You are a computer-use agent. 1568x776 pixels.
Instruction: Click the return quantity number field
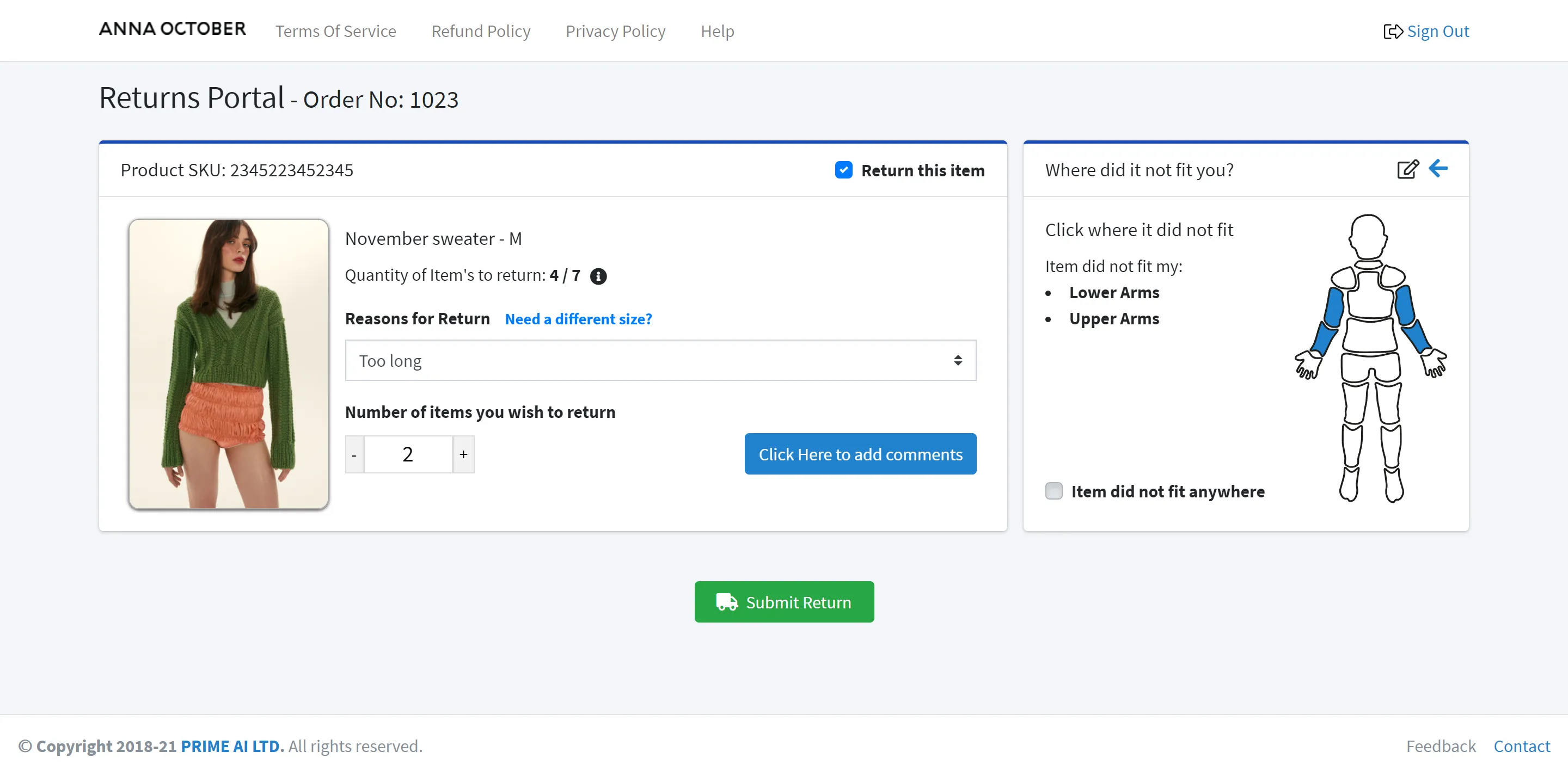tap(408, 454)
